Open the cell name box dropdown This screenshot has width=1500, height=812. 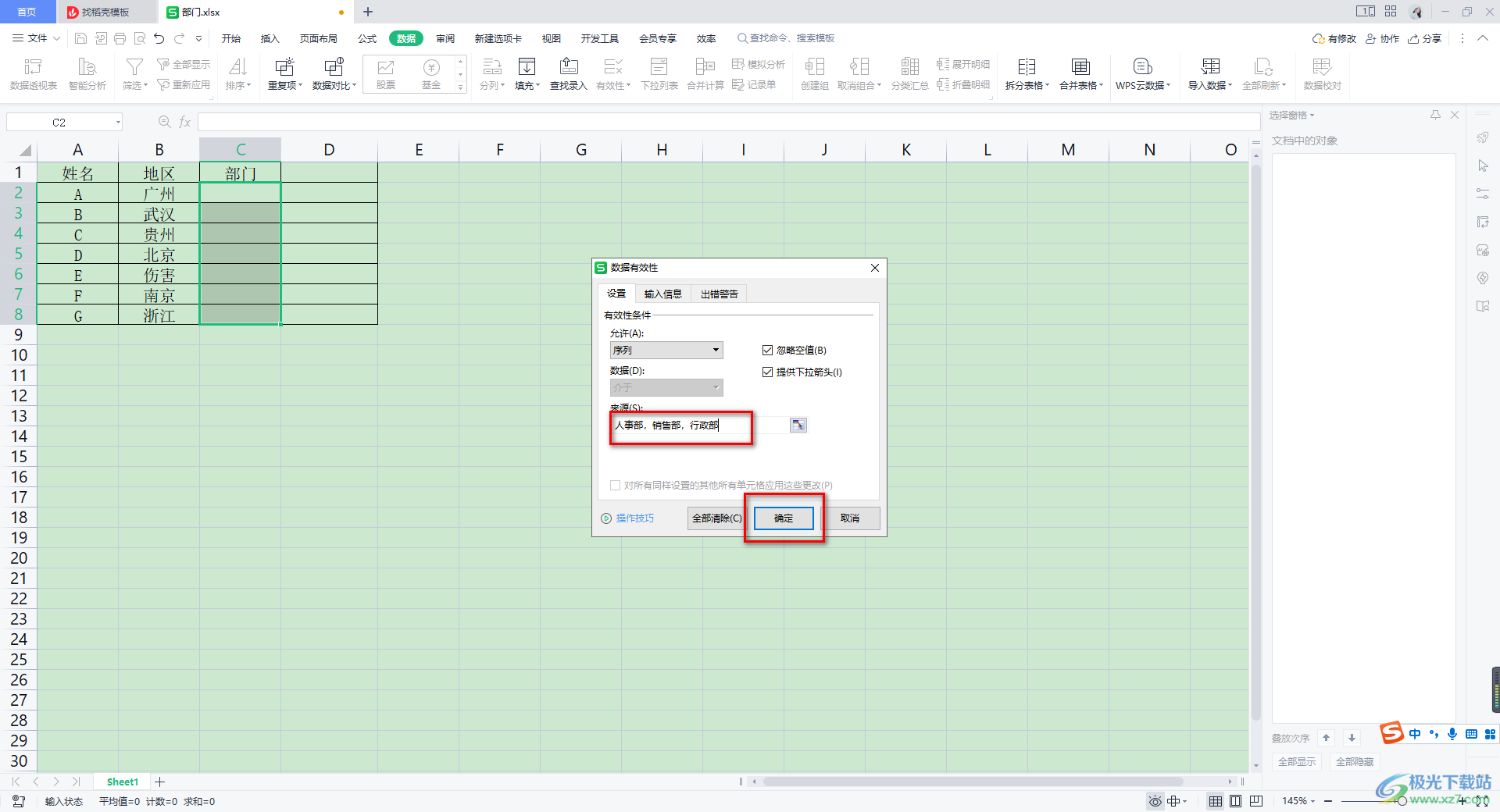118,123
